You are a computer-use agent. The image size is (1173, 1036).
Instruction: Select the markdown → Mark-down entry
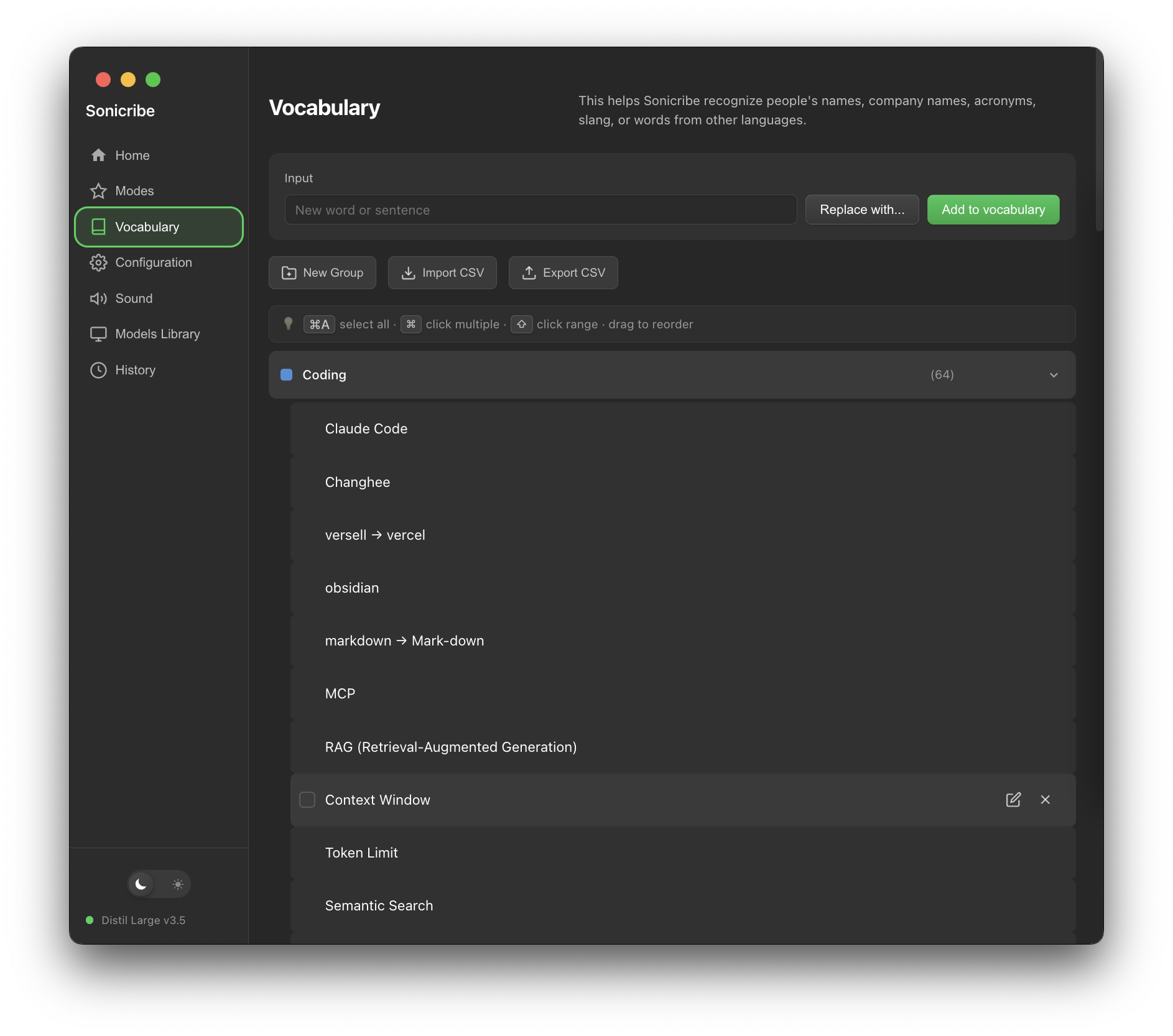click(683, 641)
